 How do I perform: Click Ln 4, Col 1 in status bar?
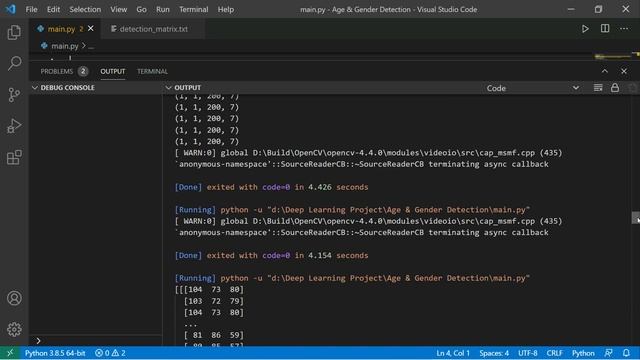[x=453, y=353]
